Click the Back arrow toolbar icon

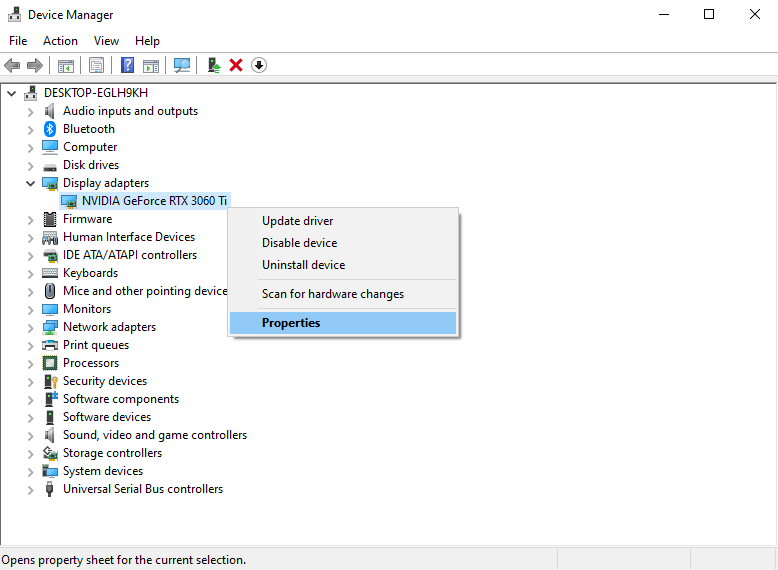click(x=12, y=65)
